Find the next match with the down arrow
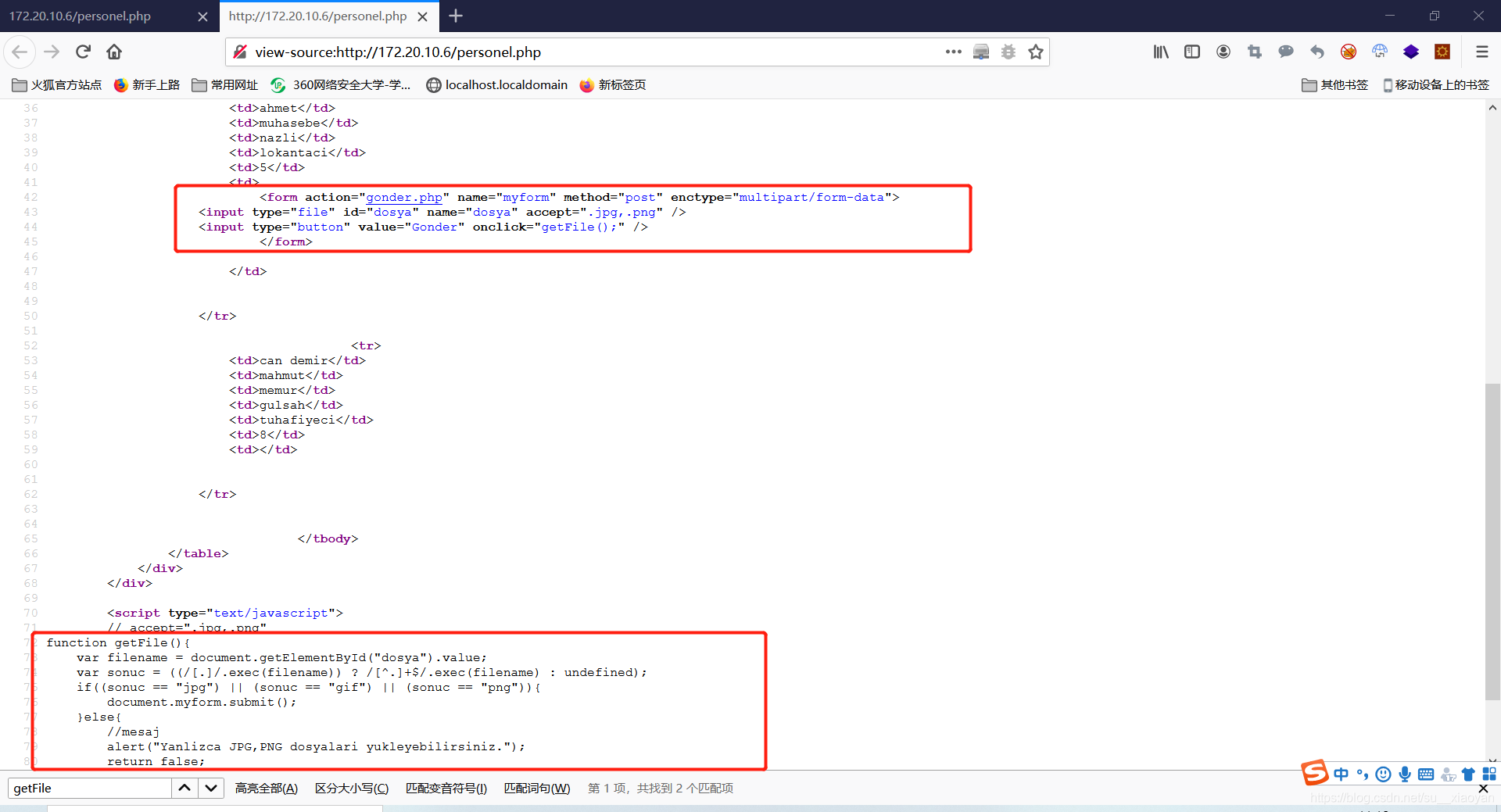 click(x=211, y=788)
